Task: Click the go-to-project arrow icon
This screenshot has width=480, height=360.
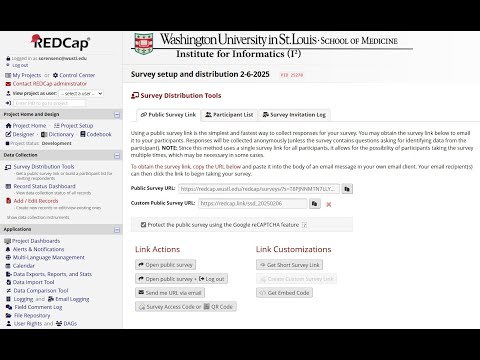Action: (8, 103)
